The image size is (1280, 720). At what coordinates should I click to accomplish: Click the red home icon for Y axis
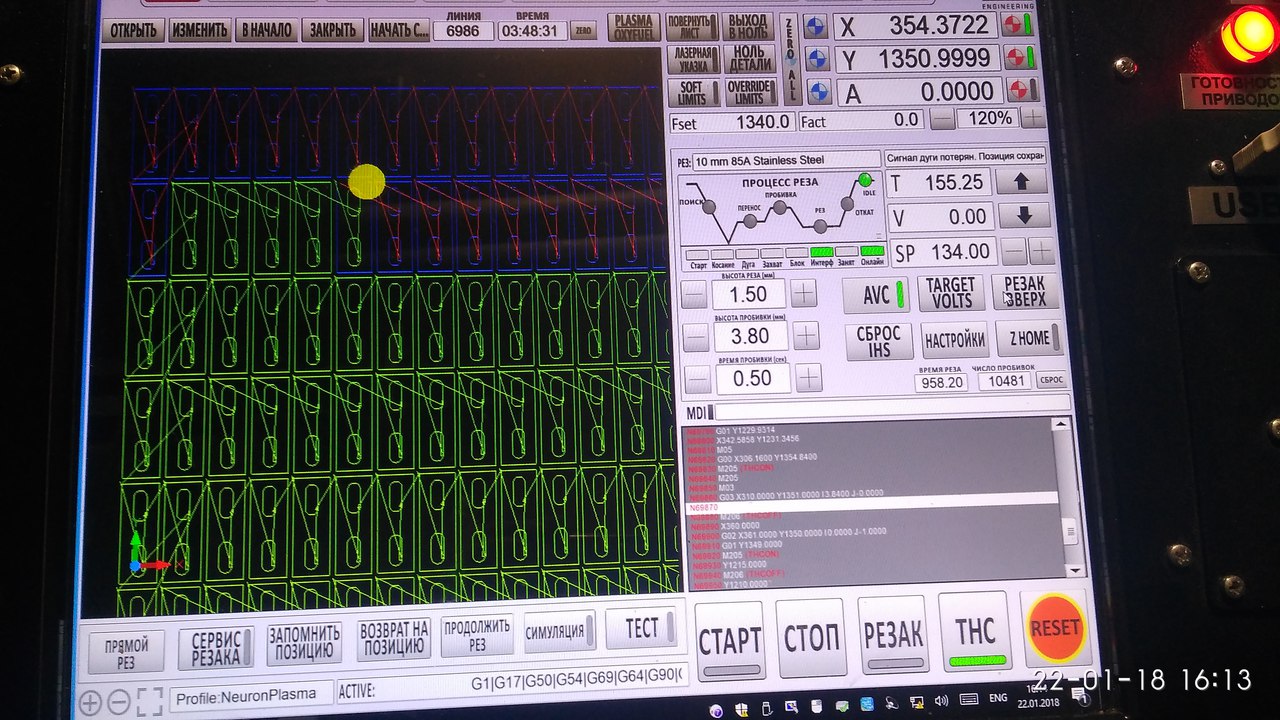1019,58
